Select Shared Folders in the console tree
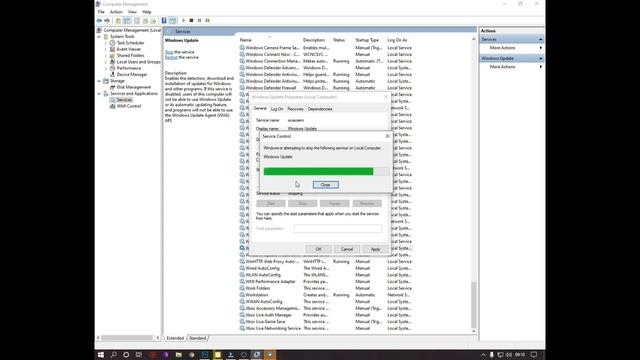 pyautogui.click(x=130, y=56)
